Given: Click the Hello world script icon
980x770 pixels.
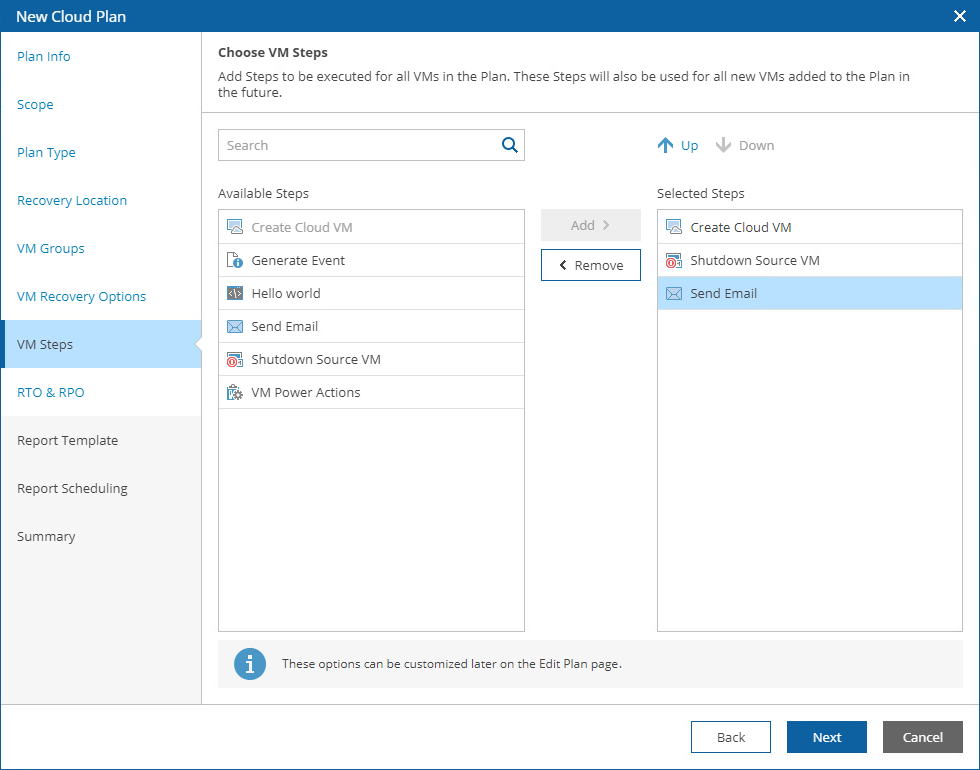Looking at the screenshot, I should point(235,294).
